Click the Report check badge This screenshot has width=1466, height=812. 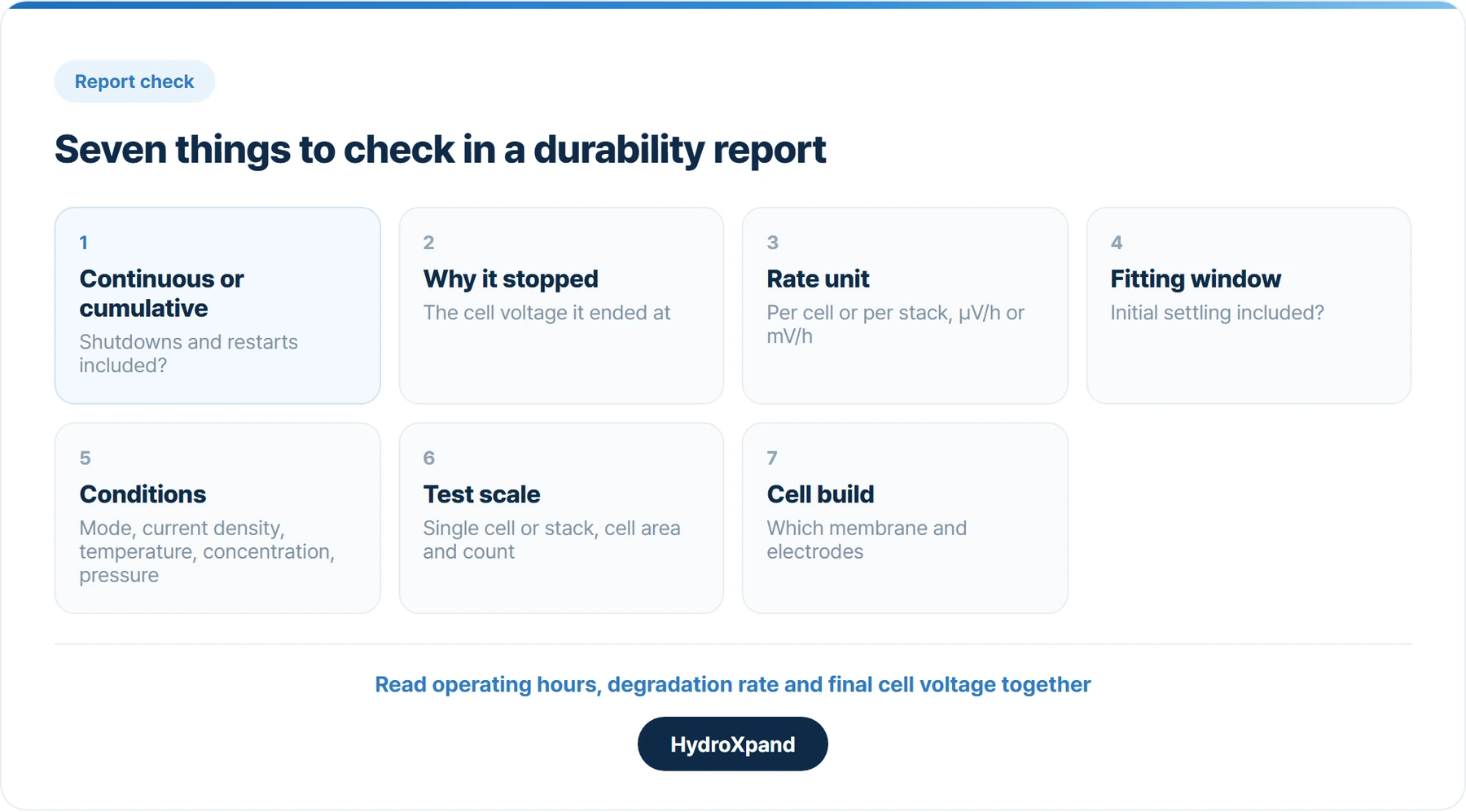coord(134,81)
